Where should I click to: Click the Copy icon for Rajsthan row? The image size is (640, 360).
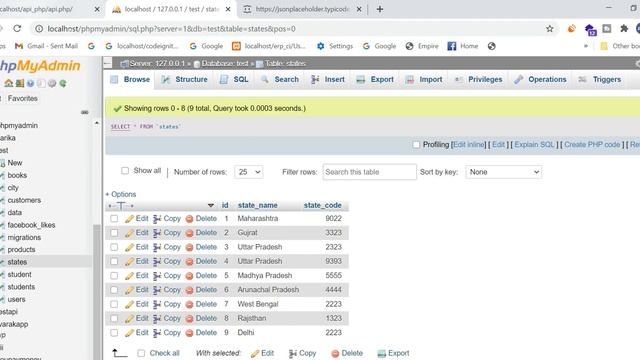coord(157,319)
